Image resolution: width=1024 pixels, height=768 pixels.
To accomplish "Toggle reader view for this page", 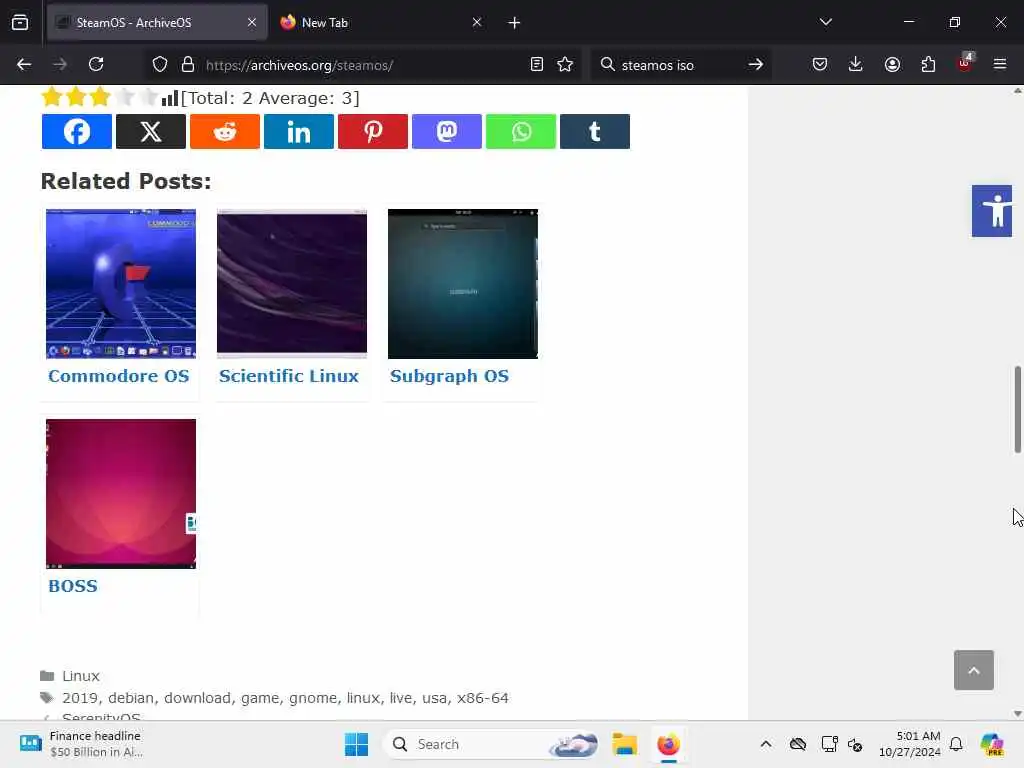I will click(x=537, y=65).
